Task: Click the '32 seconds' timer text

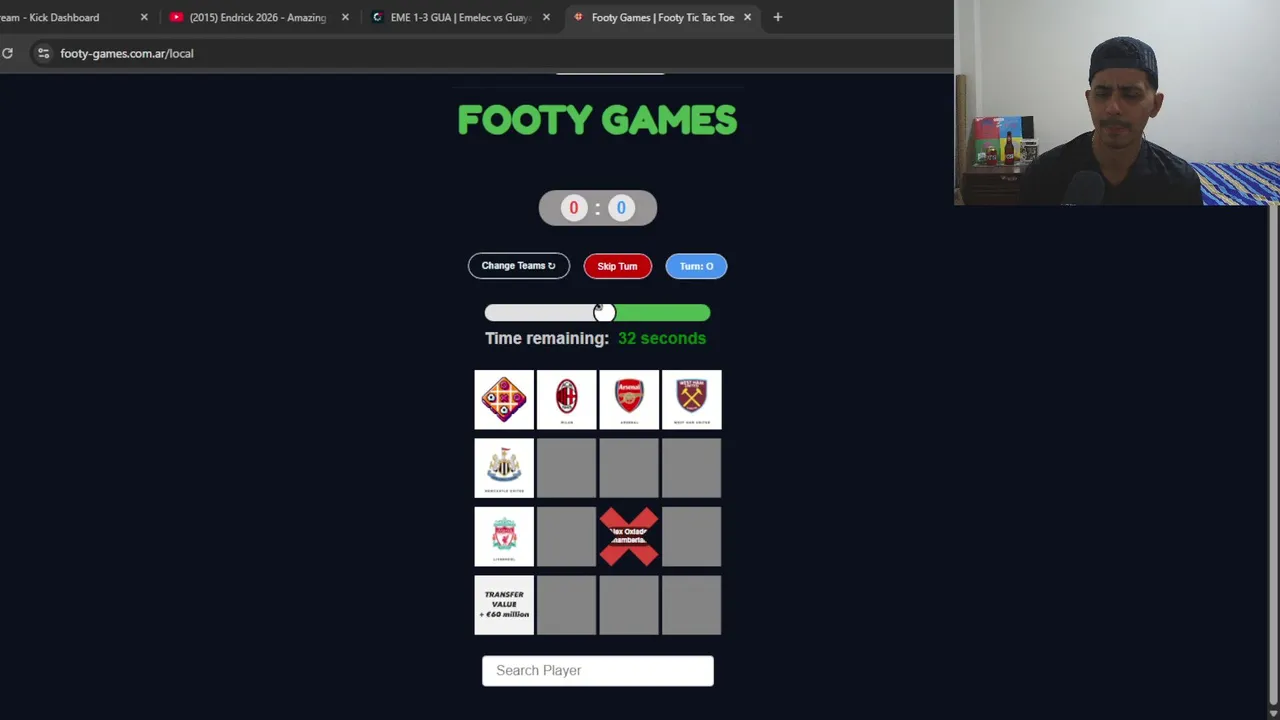Action: [x=662, y=338]
